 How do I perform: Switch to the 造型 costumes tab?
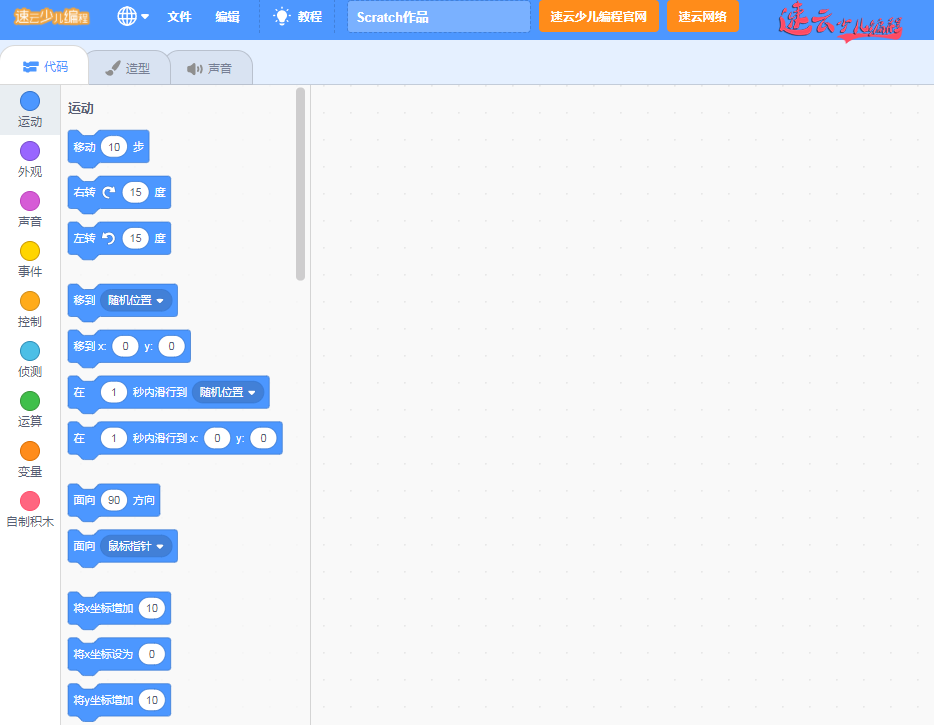128,68
